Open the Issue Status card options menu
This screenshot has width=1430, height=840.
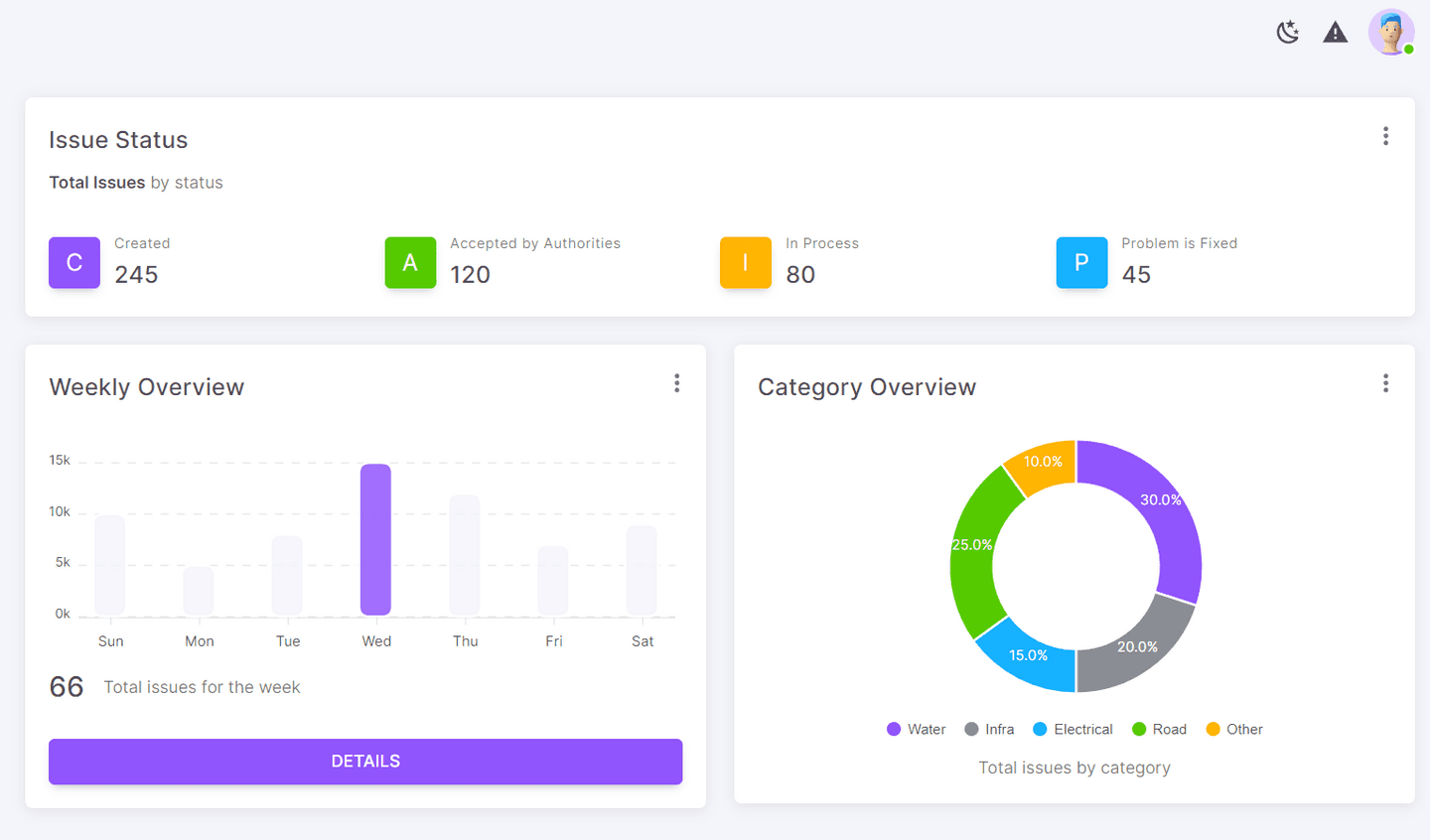click(x=1385, y=136)
